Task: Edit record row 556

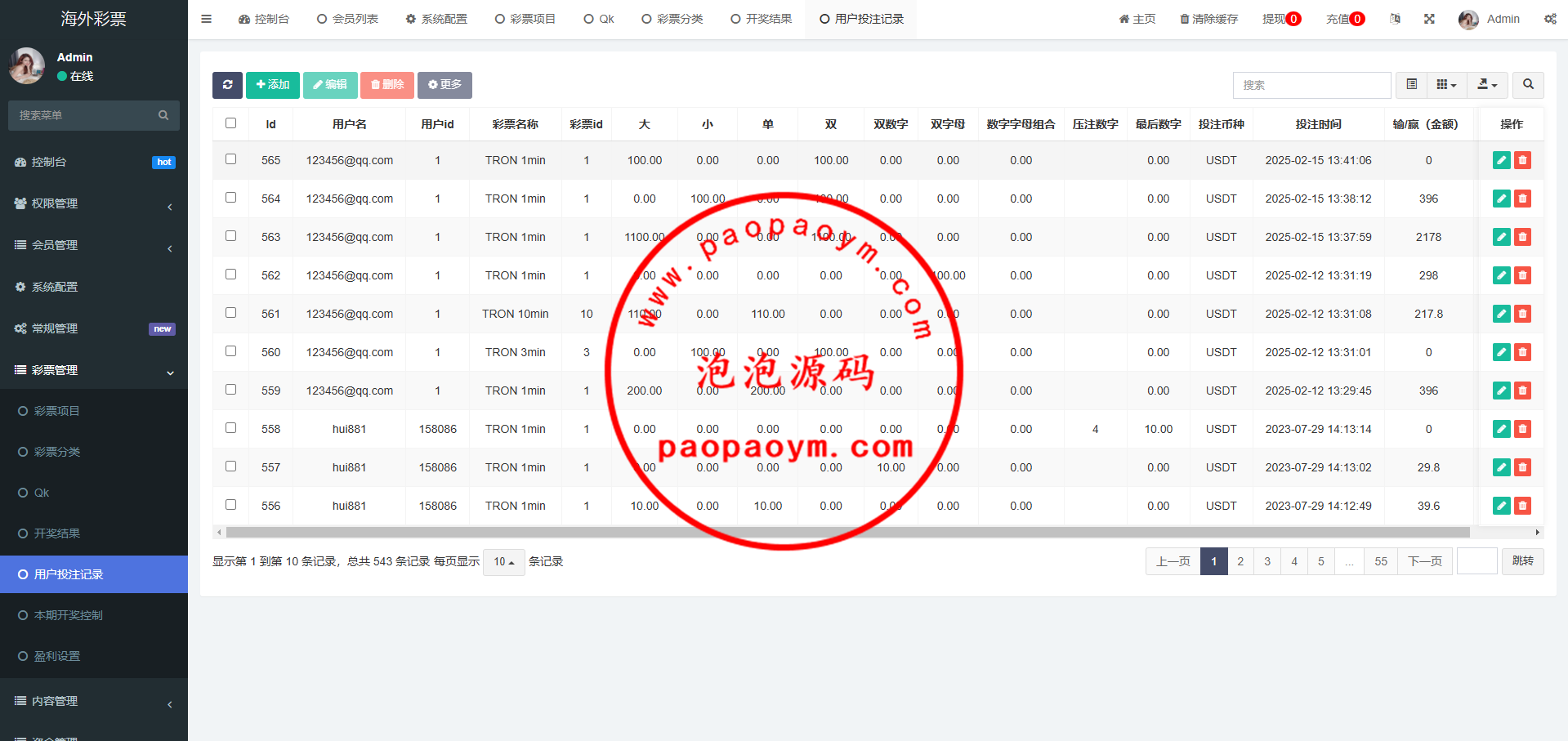Action: click(1501, 506)
